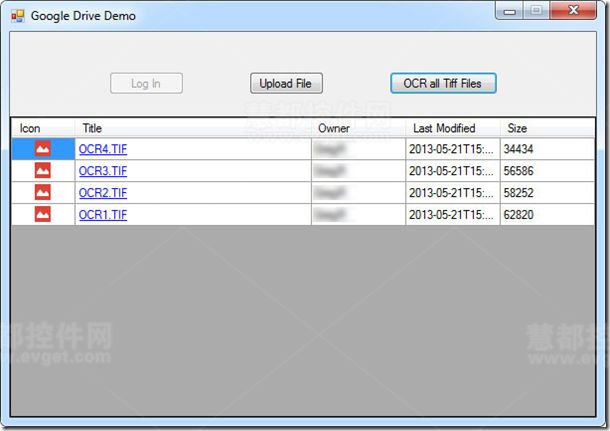
Task: Select the Last Modified cell of OCR1.TIF
Action: coord(453,215)
